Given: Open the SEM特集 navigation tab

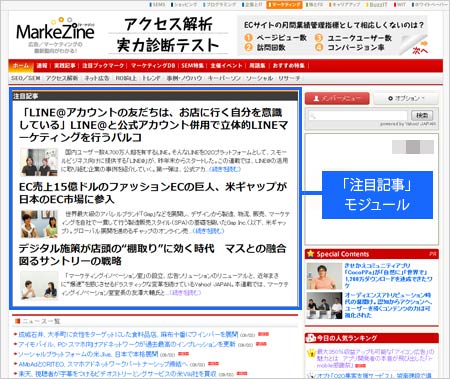Looking at the screenshot, I should 192,66.
